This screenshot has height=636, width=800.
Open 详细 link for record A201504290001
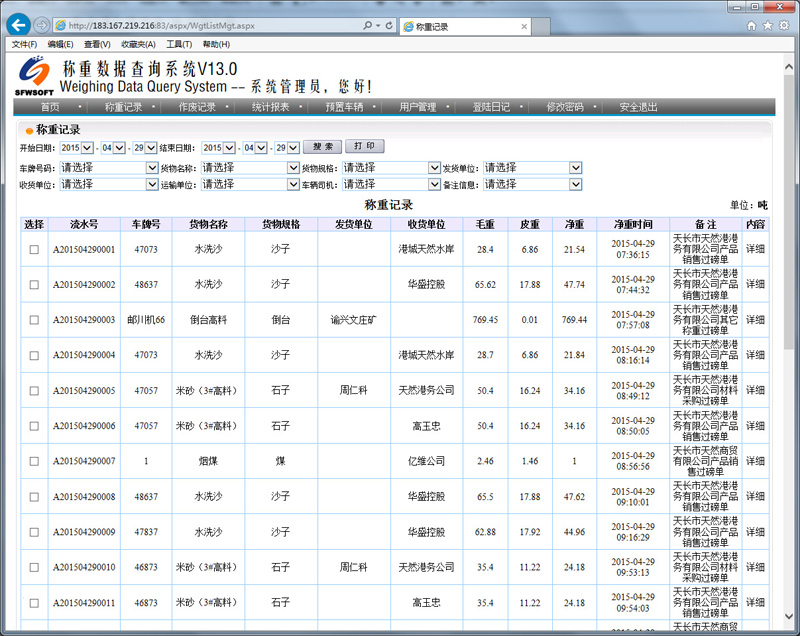755,249
